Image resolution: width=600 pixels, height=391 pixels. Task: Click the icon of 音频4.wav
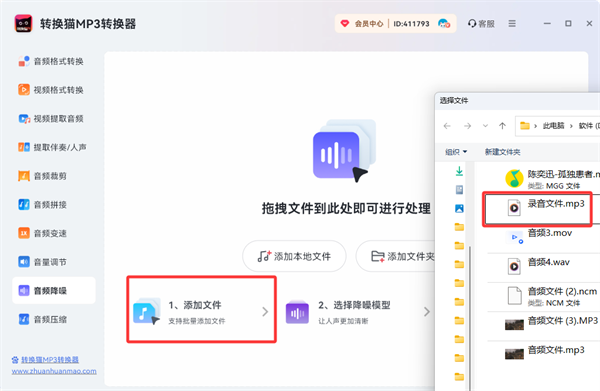(x=514, y=266)
